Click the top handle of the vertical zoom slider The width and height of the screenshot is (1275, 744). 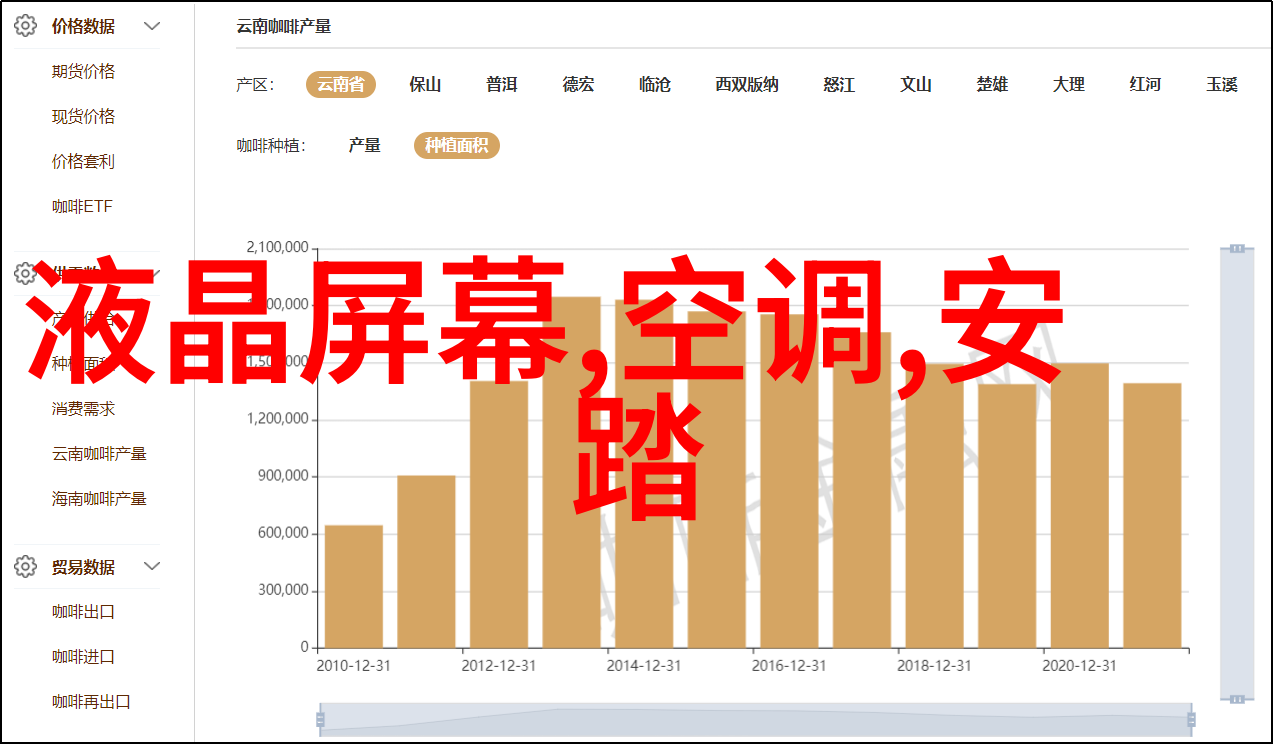1237,248
